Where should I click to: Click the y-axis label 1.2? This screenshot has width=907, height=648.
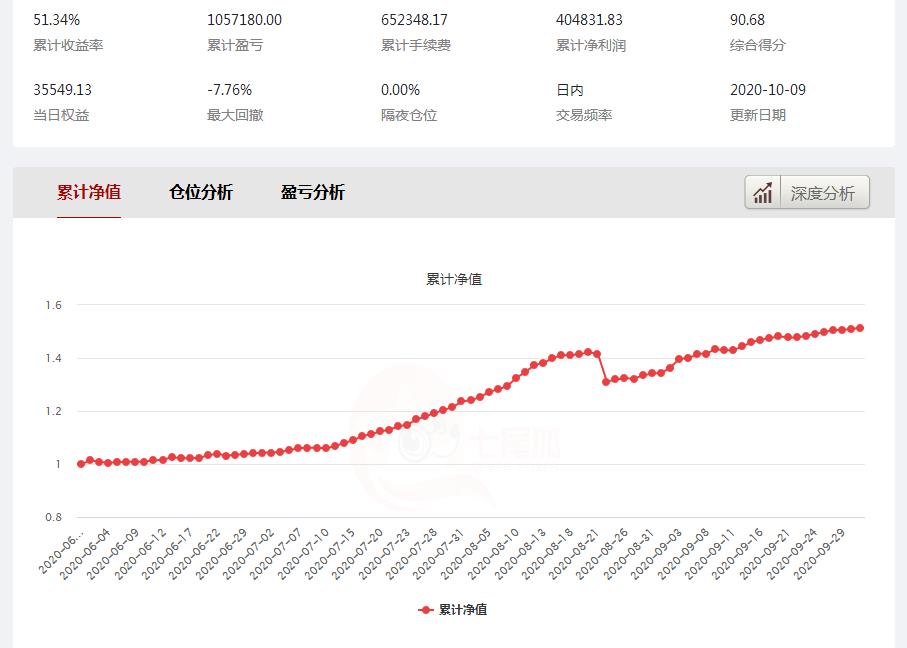point(54,411)
